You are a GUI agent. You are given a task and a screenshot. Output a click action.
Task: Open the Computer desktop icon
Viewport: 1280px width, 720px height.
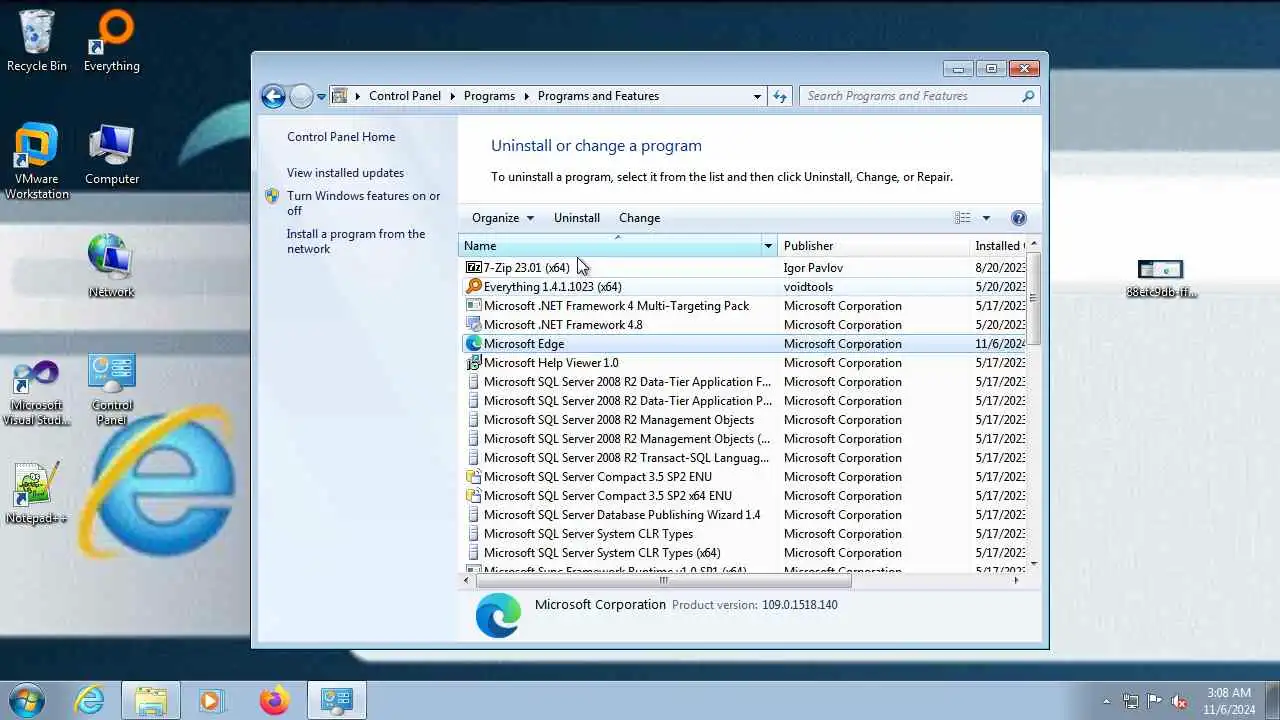[x=111, y=155]
